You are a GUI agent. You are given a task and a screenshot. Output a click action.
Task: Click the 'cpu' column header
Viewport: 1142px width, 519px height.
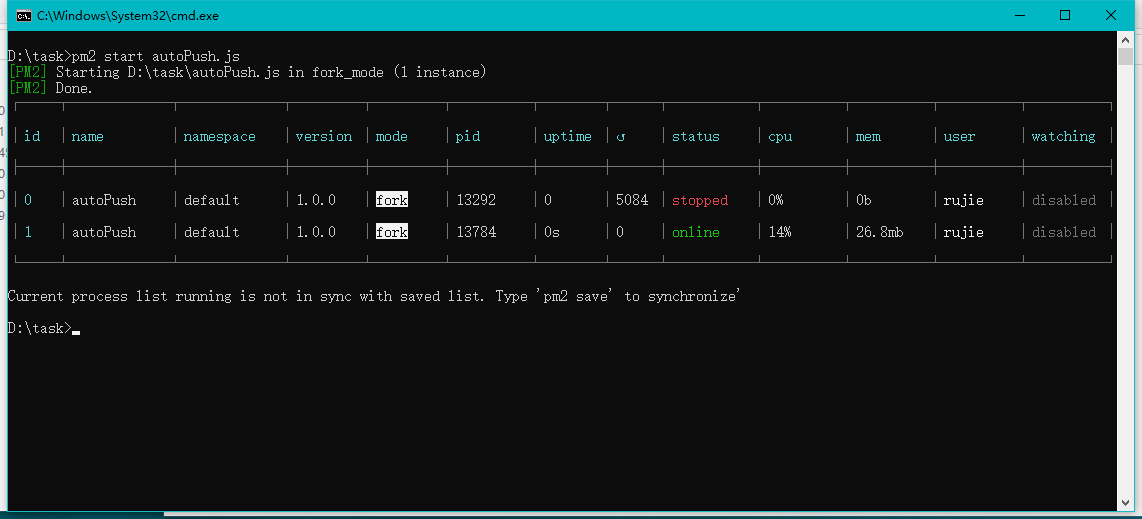780,137
